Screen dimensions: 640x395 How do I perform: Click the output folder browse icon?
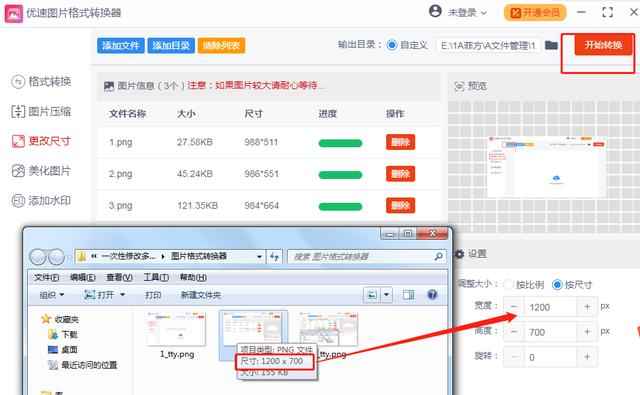tap(551, 45)
